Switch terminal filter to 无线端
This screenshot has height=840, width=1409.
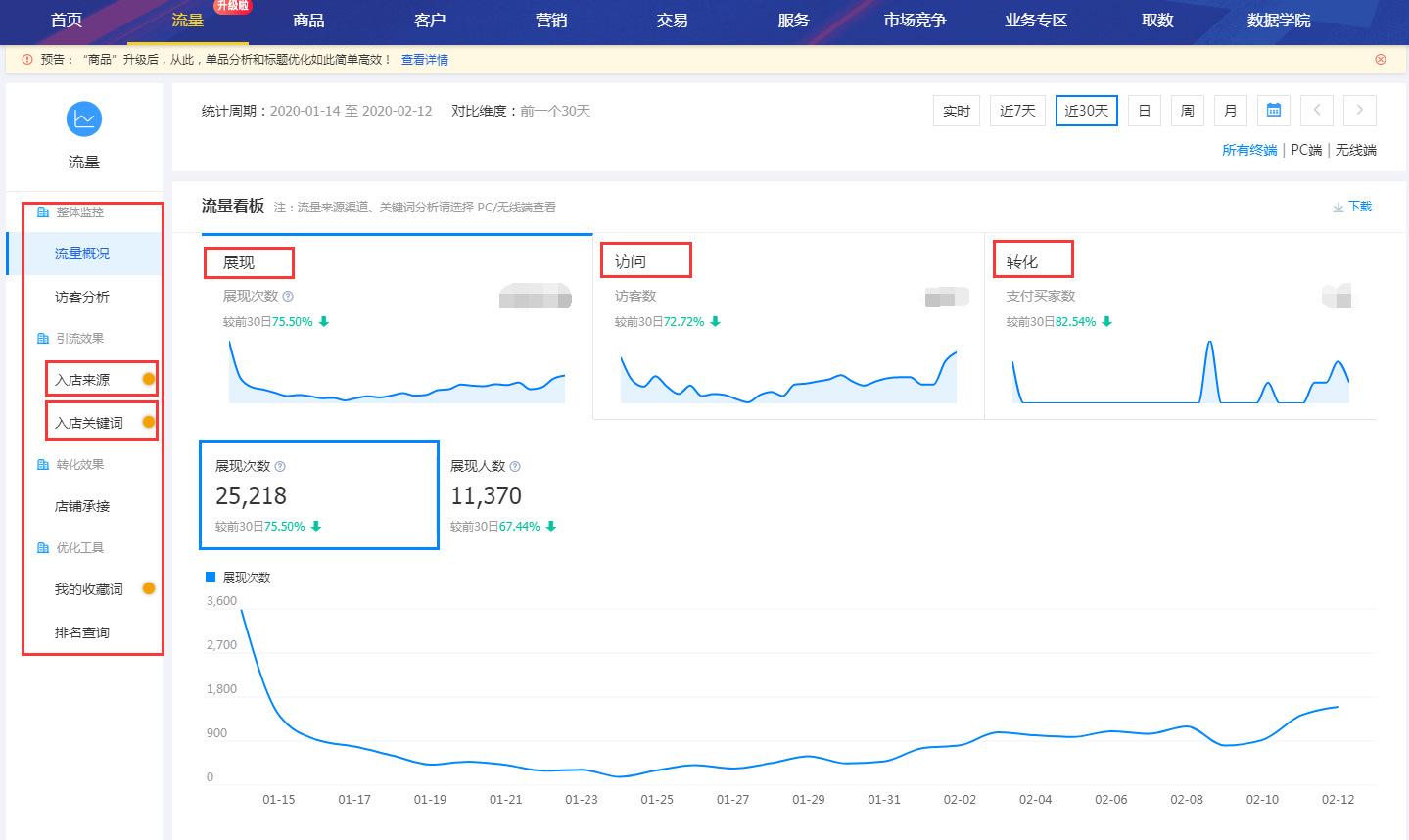click(x=1356, y=150)
